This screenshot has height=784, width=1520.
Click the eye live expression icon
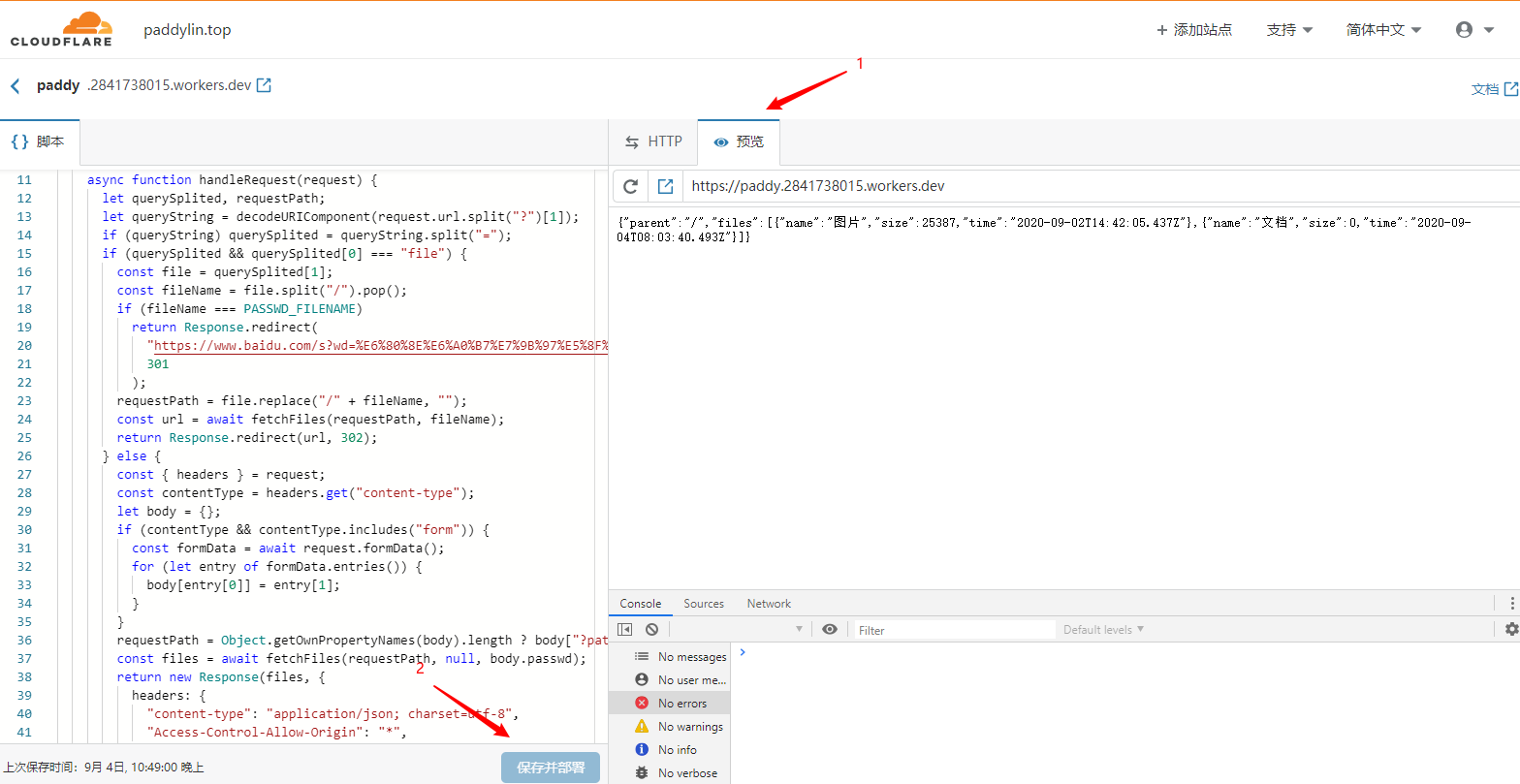(830, 630)
